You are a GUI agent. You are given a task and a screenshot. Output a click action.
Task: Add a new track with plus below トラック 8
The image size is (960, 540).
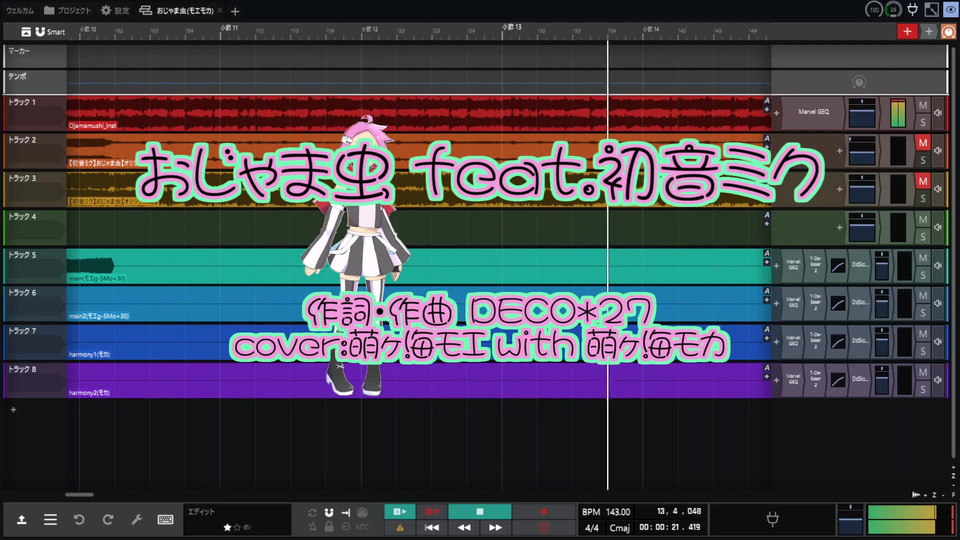coord(13,410)
